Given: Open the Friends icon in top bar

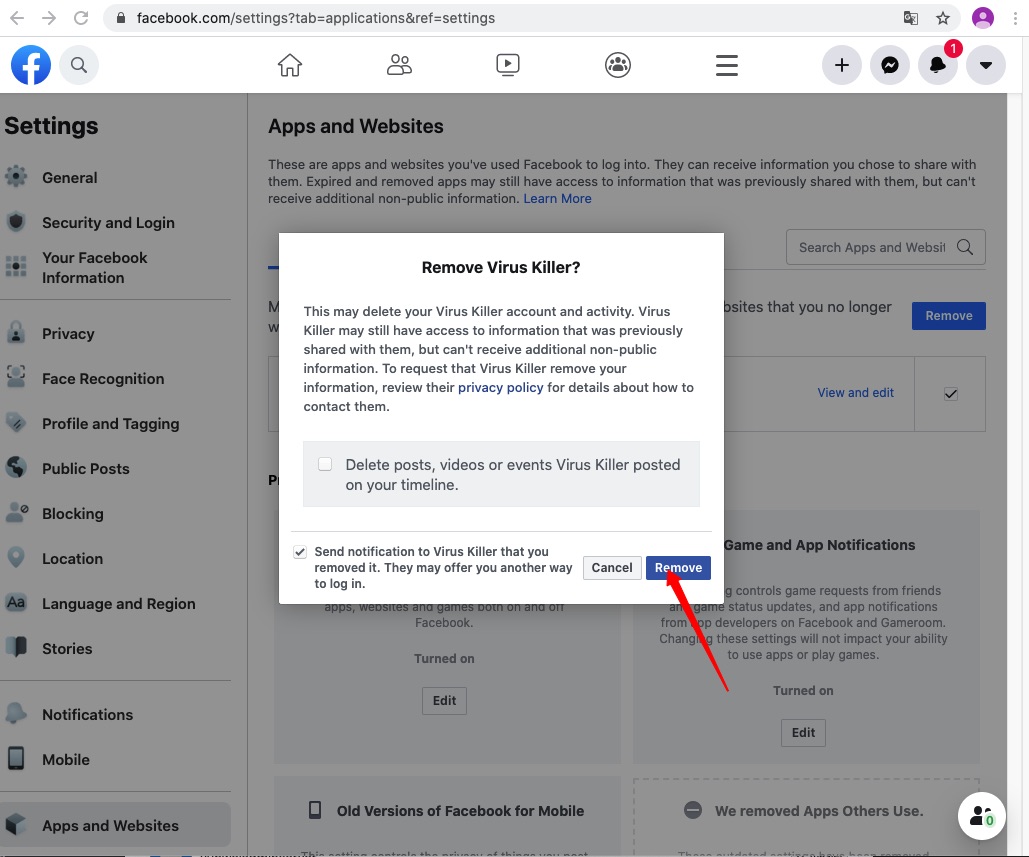Looking at the screenshot, I should pyautogui.click(x=399, y=65).
